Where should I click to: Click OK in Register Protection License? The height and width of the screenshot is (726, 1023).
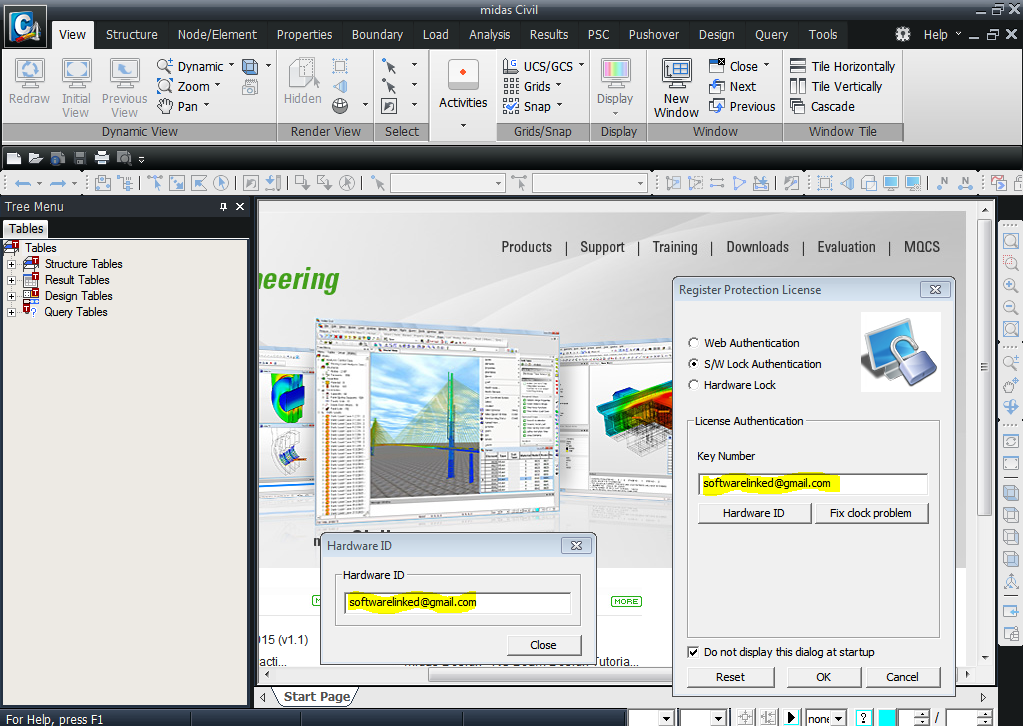pos(823,677)
